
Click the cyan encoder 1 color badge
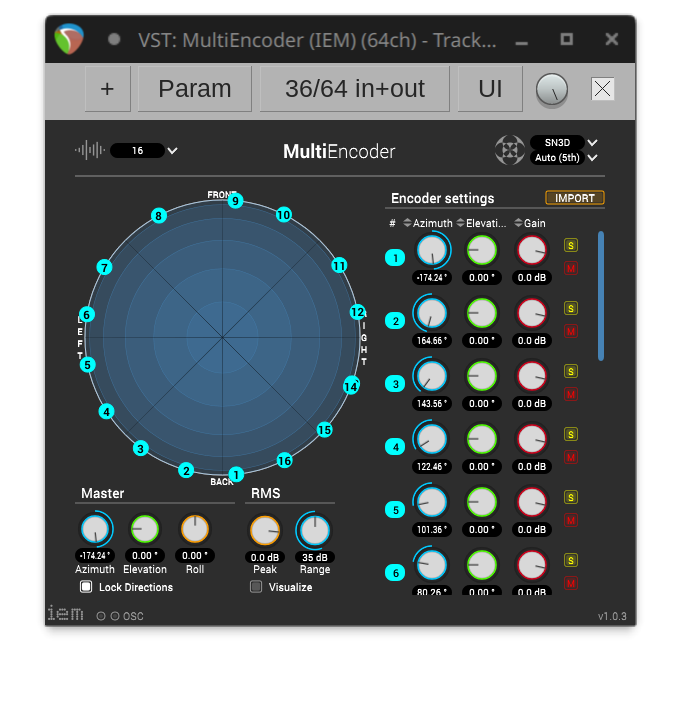pyautogui.click(x=395, y=258)
